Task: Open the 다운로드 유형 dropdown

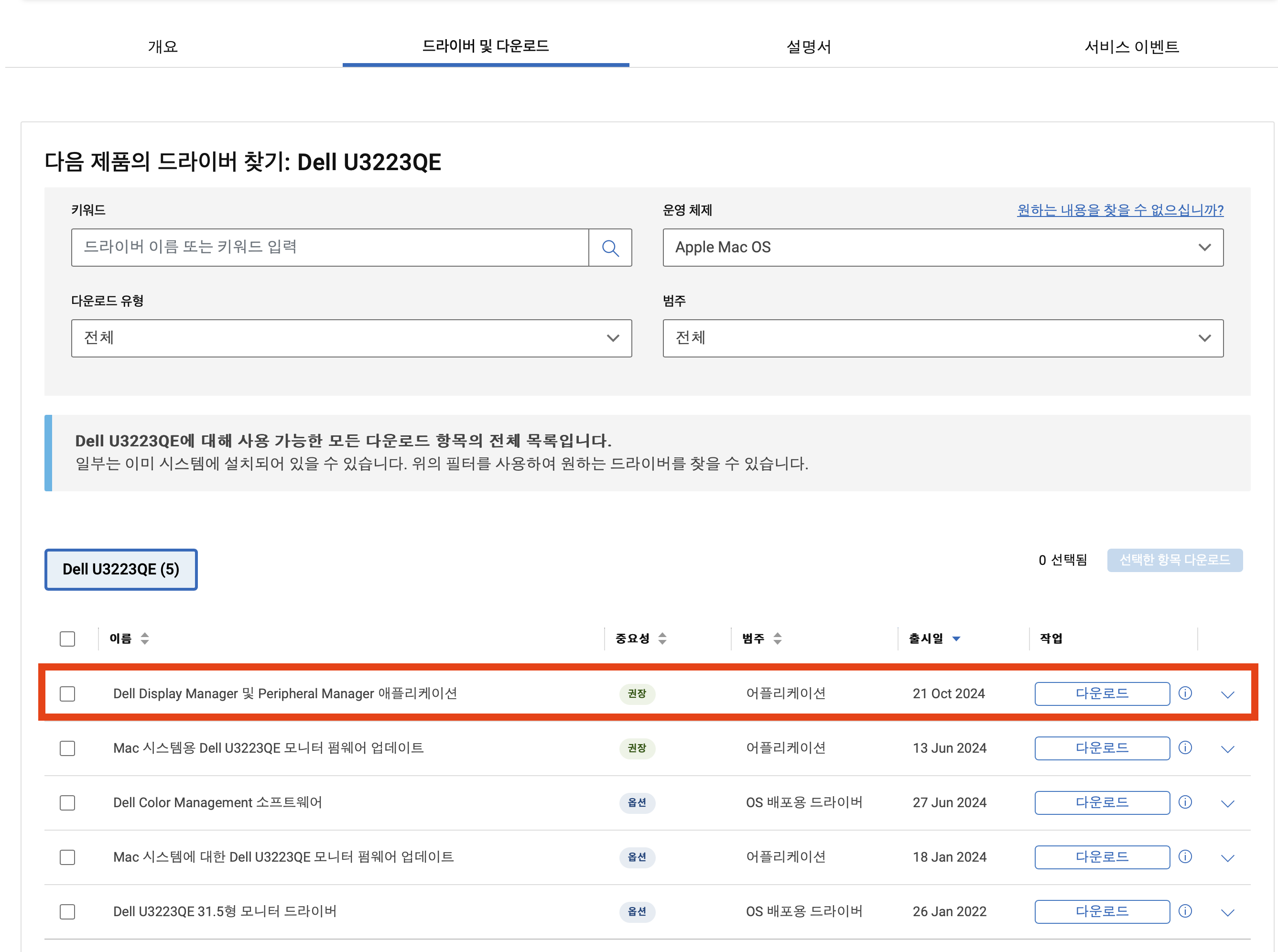Action: [x=351, y=338]
